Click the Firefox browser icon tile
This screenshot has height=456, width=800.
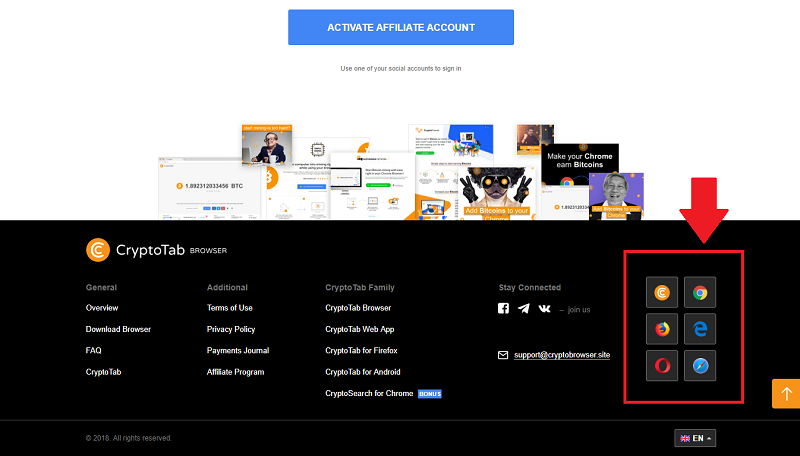point(661,329)
